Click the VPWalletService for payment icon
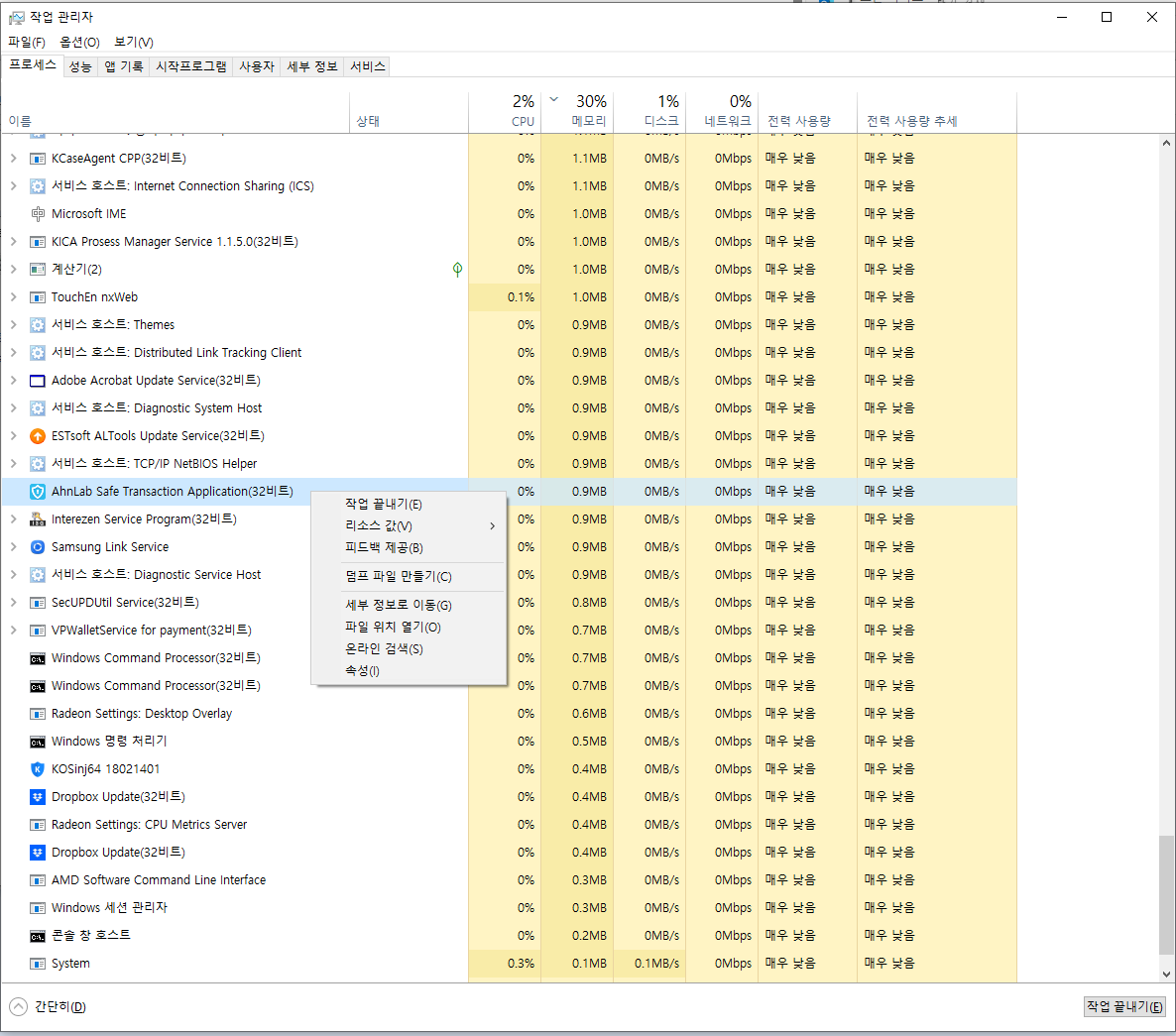The width and height of the screenshot is (1176, 1036). (38, 630)
